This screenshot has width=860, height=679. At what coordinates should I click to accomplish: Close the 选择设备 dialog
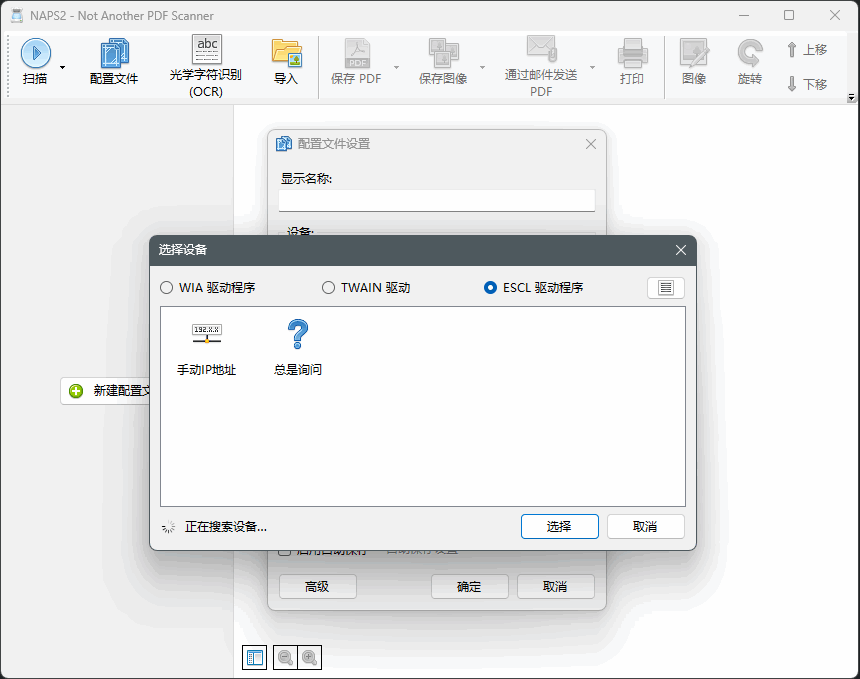pyautogui.click(x=681, y=250)
